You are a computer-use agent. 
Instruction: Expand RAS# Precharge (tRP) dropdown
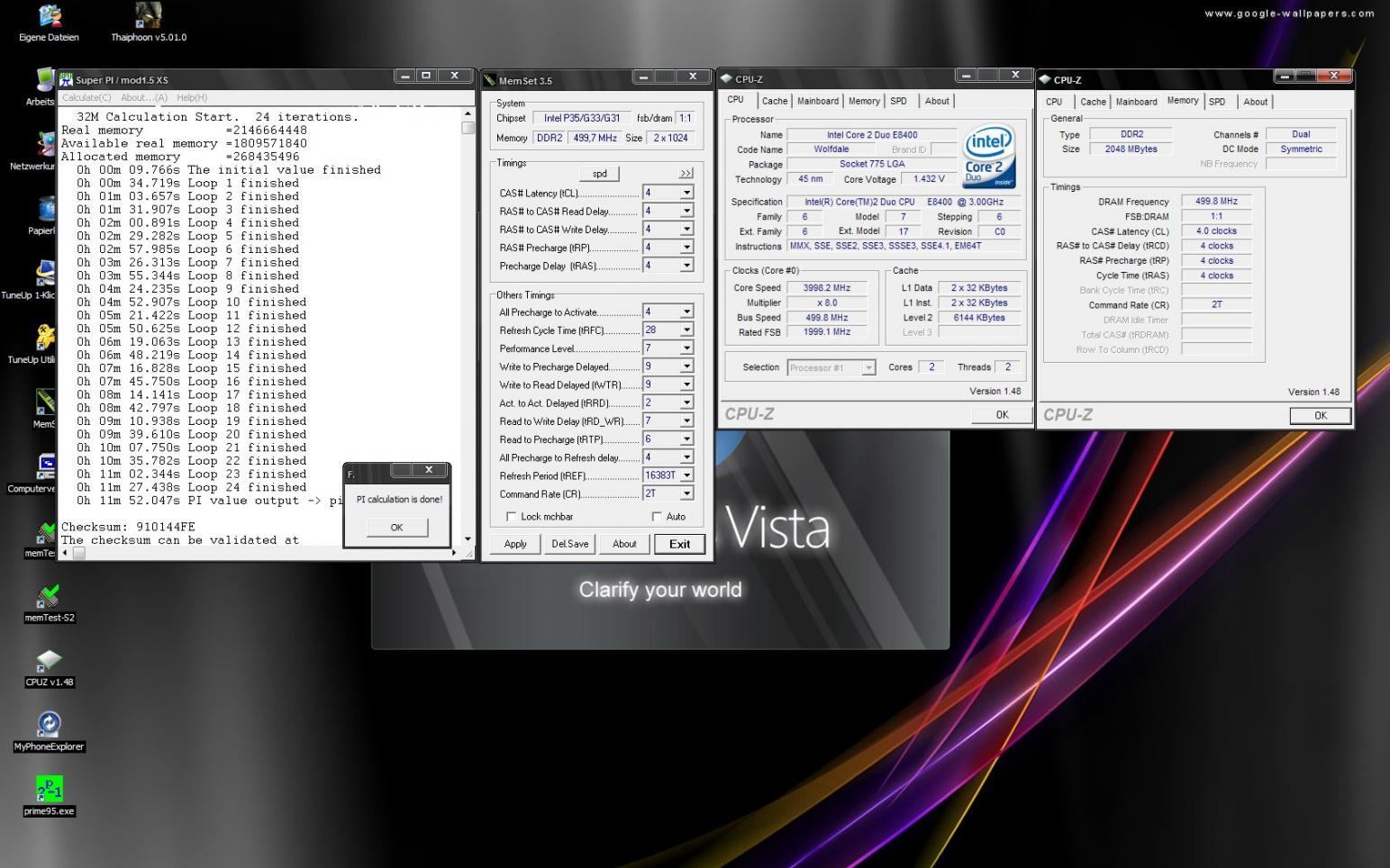click(x=686, y=247)
